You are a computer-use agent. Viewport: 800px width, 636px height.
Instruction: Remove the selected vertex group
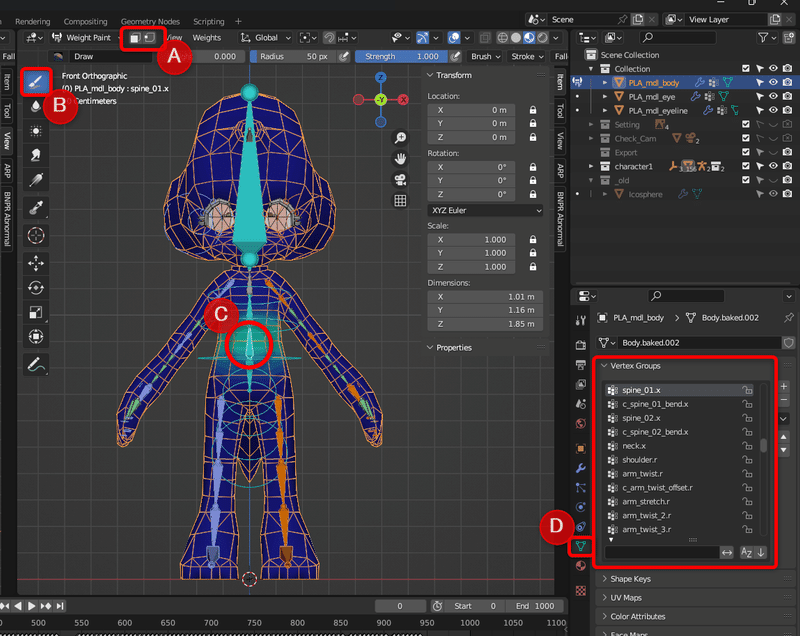click(784, 400)
